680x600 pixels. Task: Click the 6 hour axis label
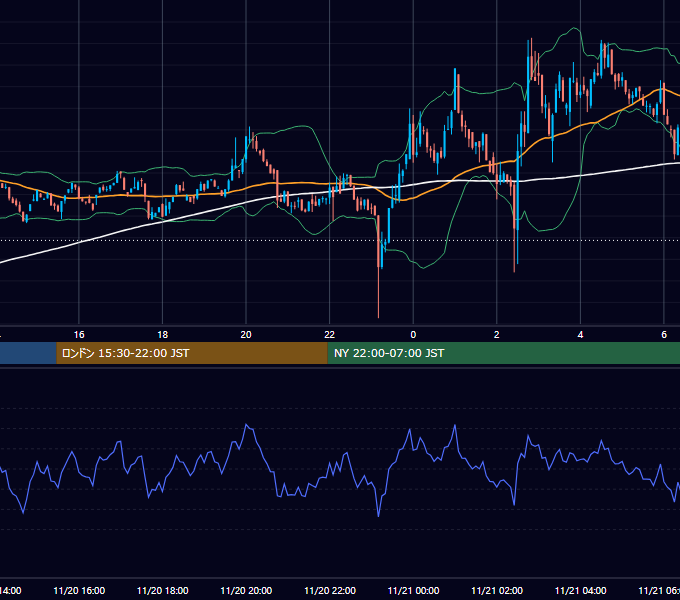tap(664, 335)
